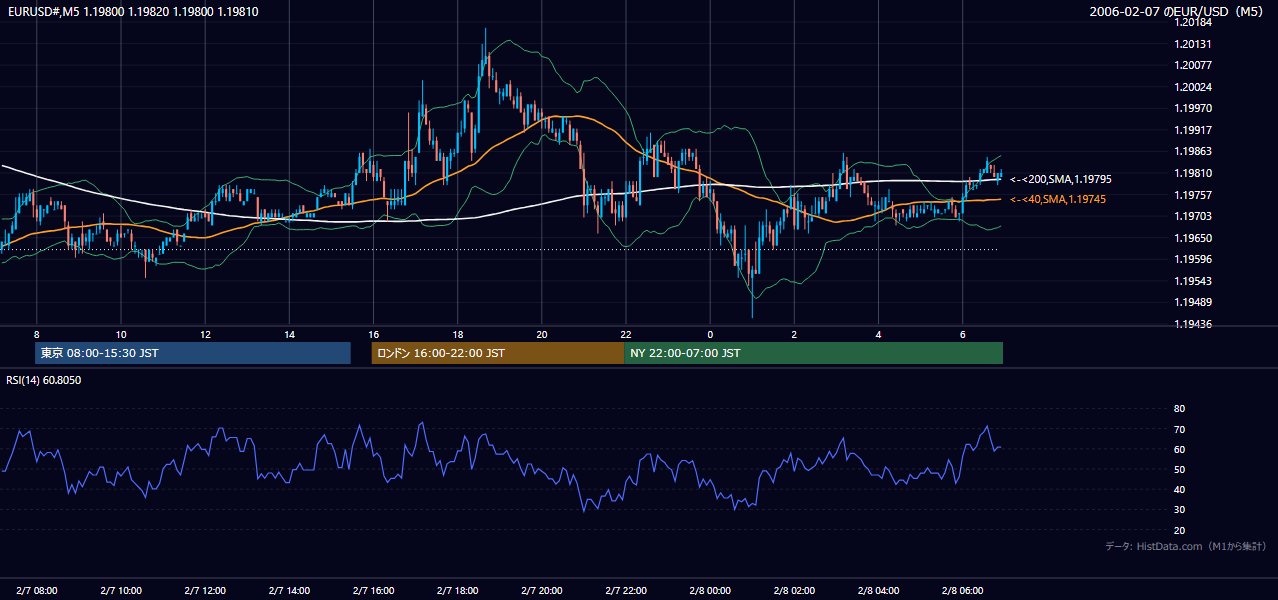This screenshot has height=600, width=1278.
Task: Click hour tick 4 under price chart
Action: point(878,334)
